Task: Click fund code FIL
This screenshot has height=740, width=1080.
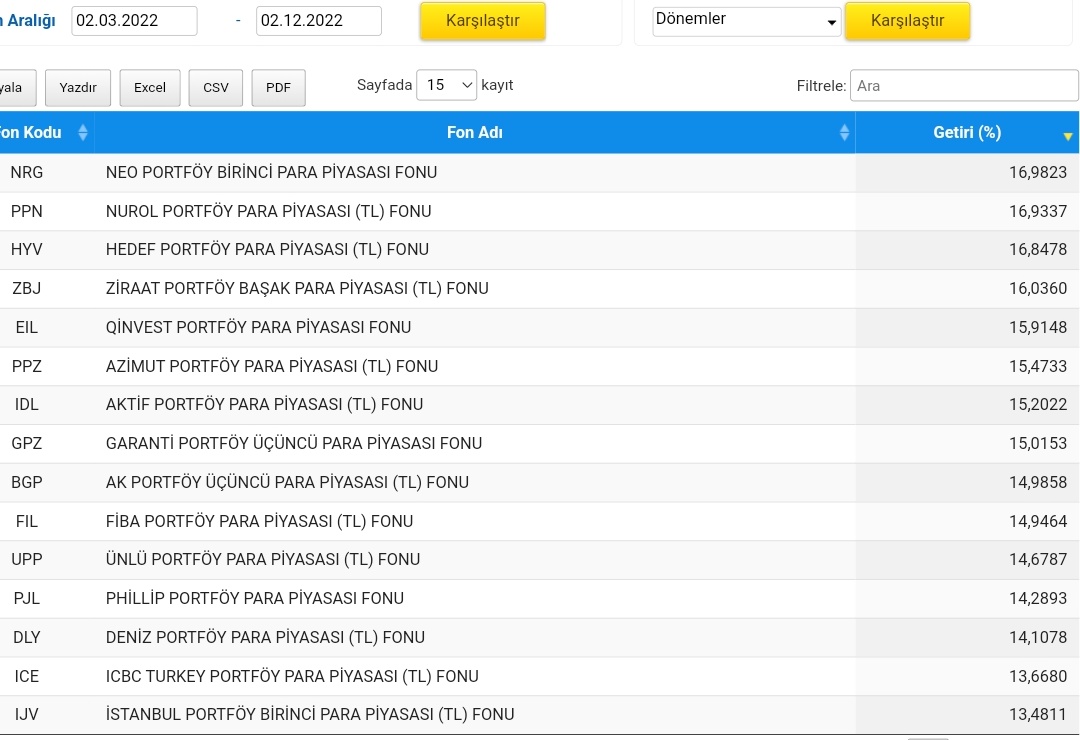Action: (x=27, y=521)
